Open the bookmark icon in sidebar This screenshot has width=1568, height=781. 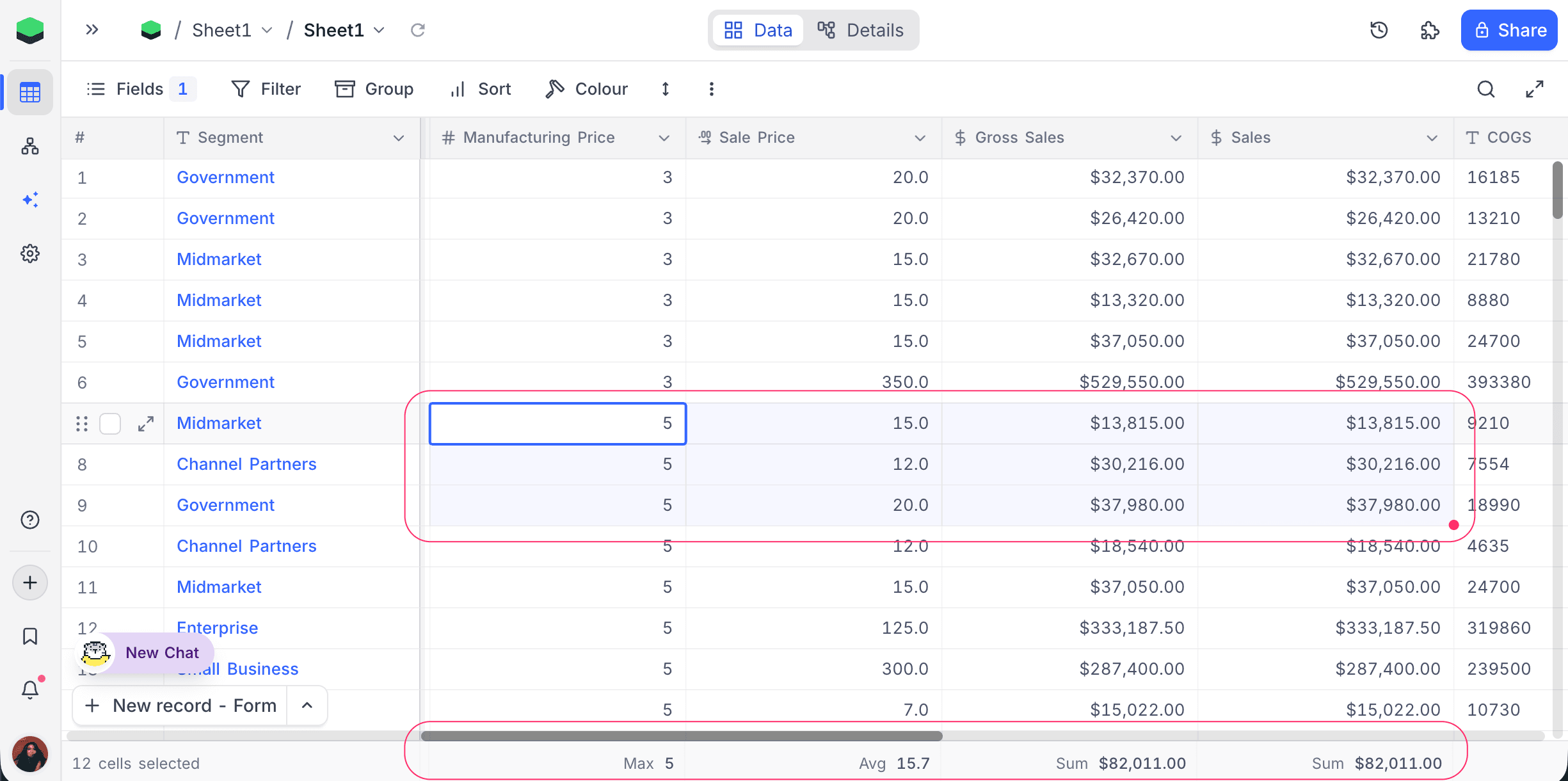click(30, 636)
